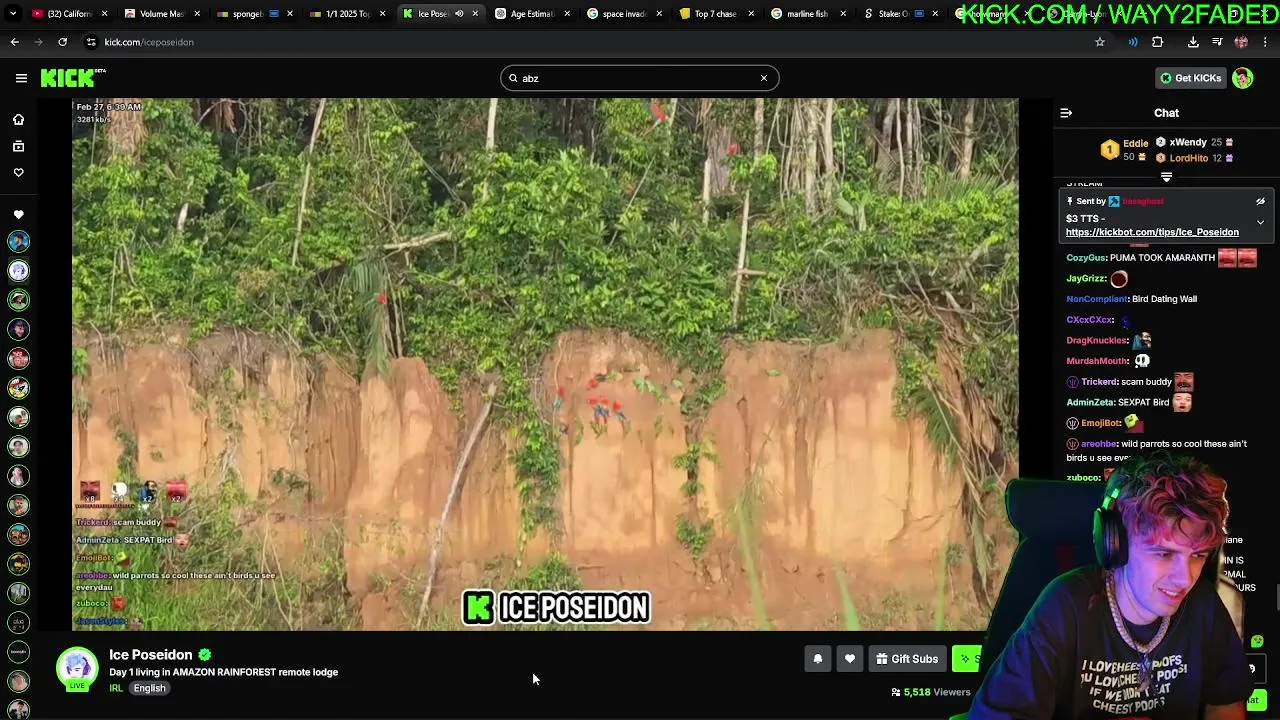Open the kickbot.com tips link

(x=1152, y=232)
